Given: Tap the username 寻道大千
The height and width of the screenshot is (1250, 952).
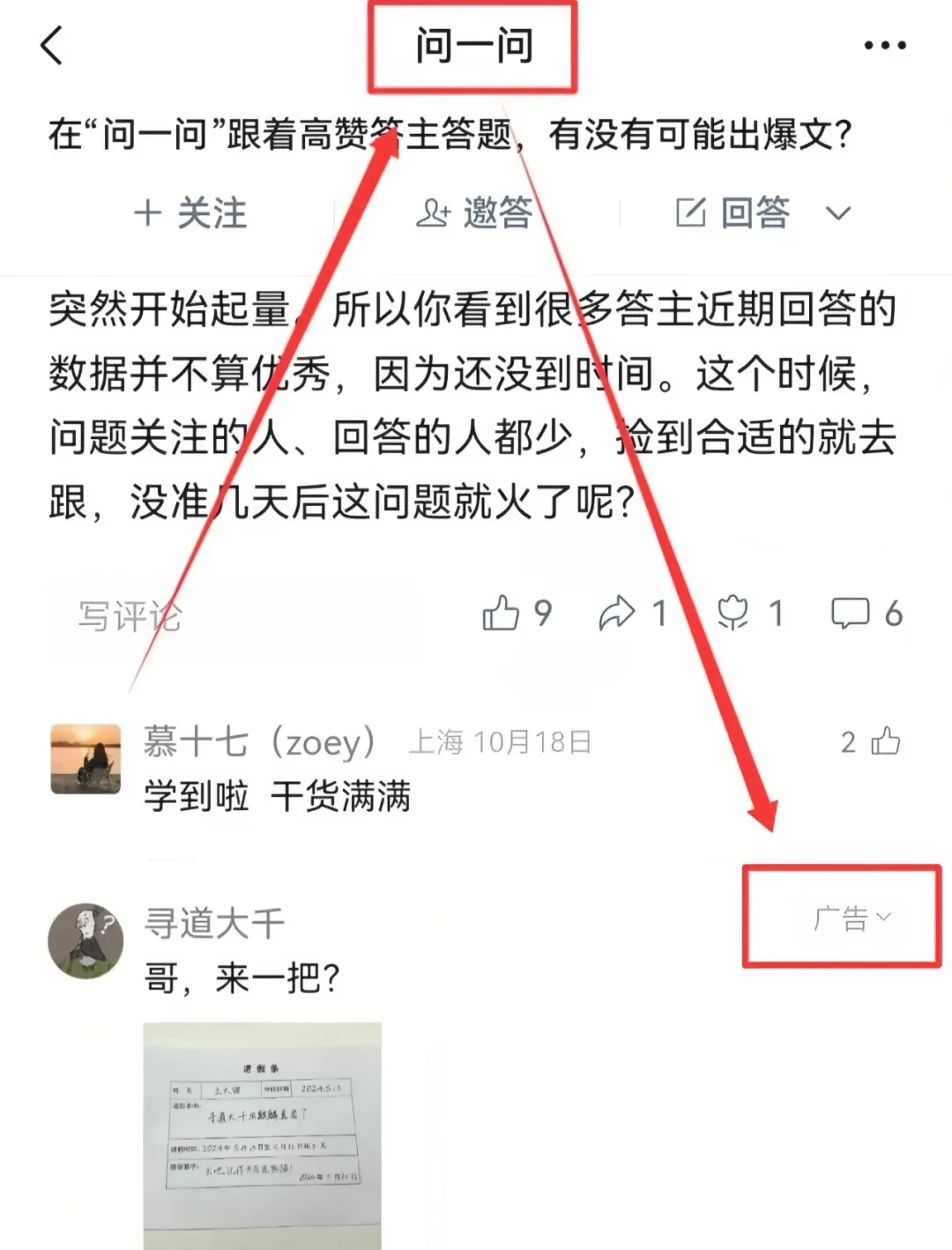Looking at the screenshot, I should (215, 923).
